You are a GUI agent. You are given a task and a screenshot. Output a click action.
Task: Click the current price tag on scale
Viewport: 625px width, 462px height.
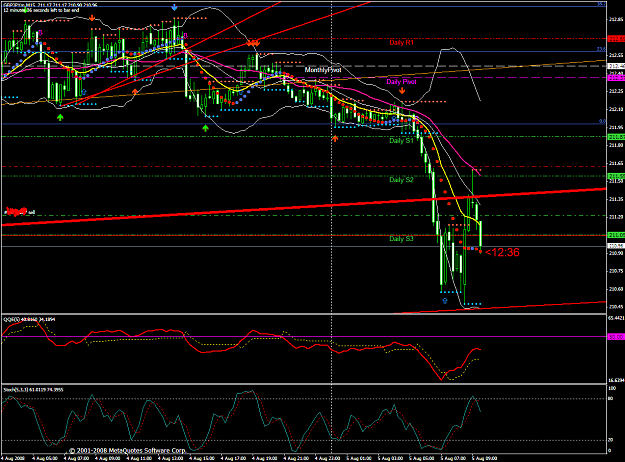pos(616,246)
